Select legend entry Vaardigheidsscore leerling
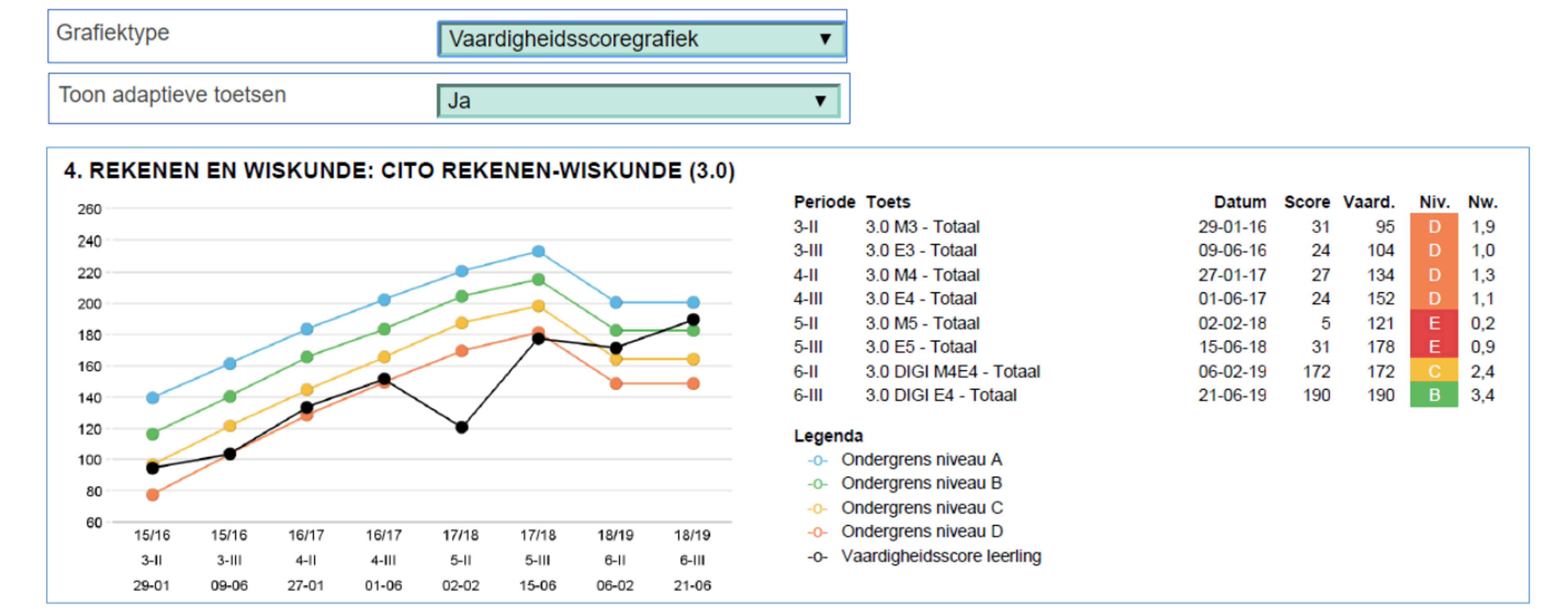This screenshot has height=609, width=1568. [x=924, y=556]
